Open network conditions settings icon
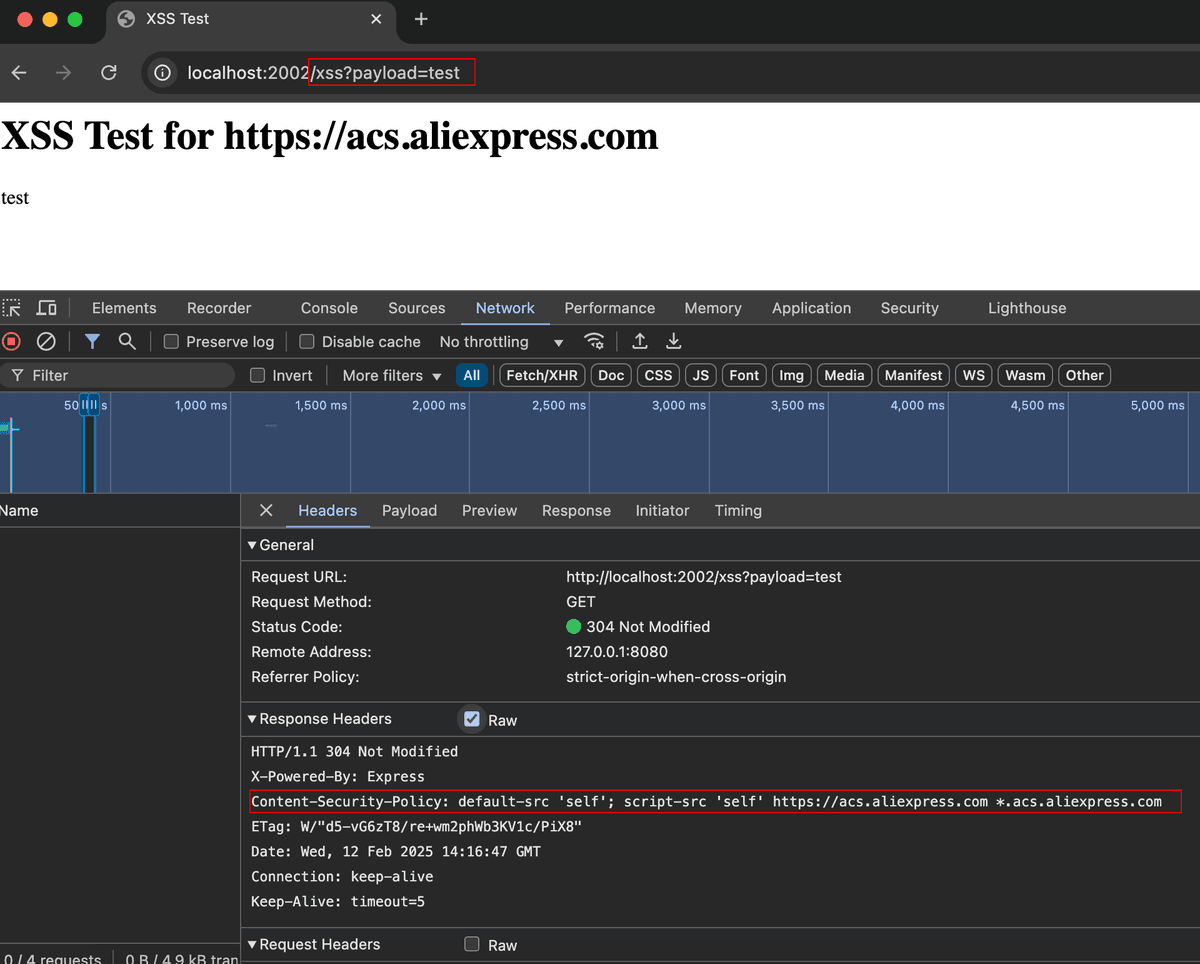 pos(595,341)
